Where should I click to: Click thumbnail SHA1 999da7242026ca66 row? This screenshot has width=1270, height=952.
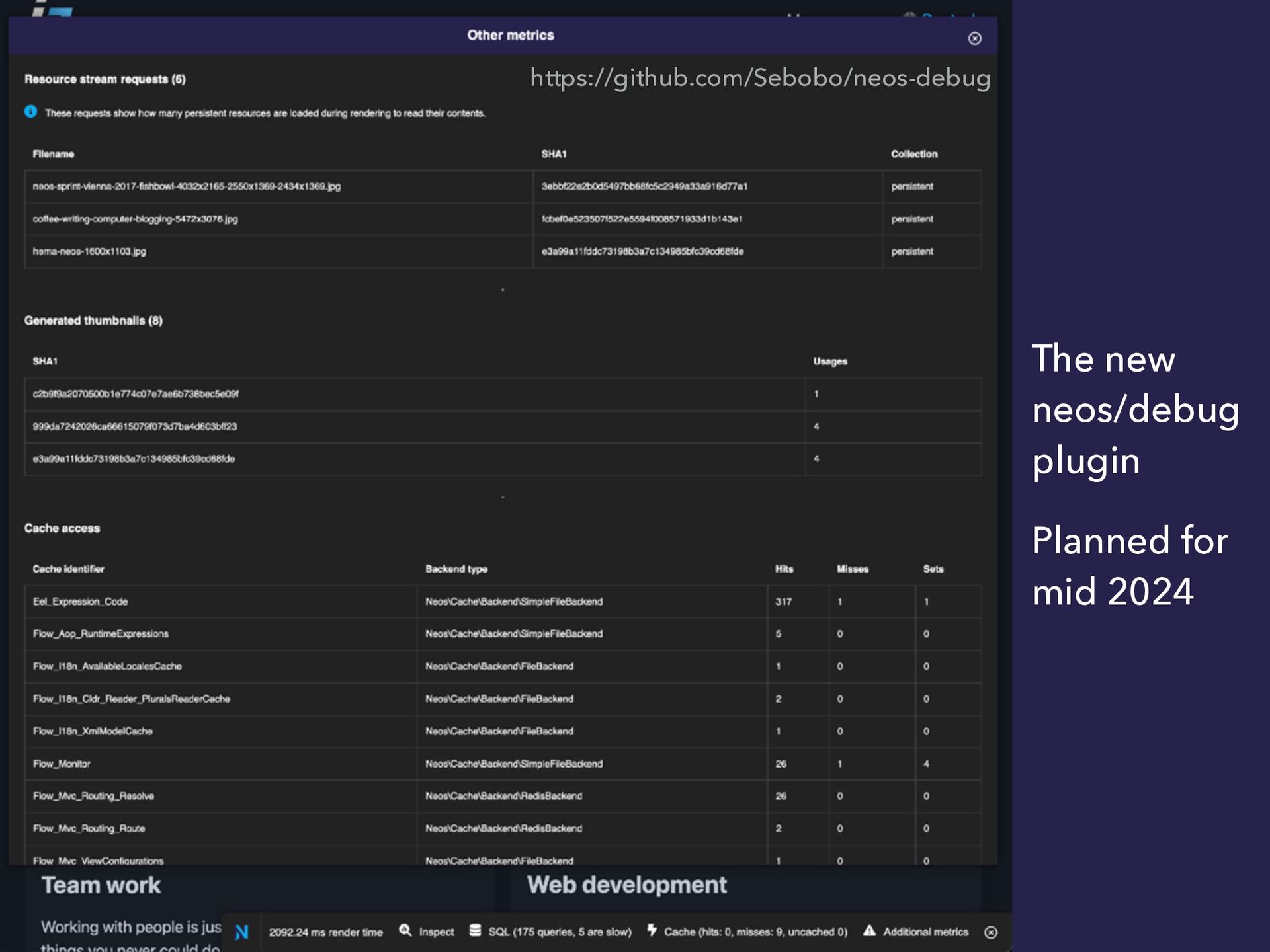[x=503, y=426]
